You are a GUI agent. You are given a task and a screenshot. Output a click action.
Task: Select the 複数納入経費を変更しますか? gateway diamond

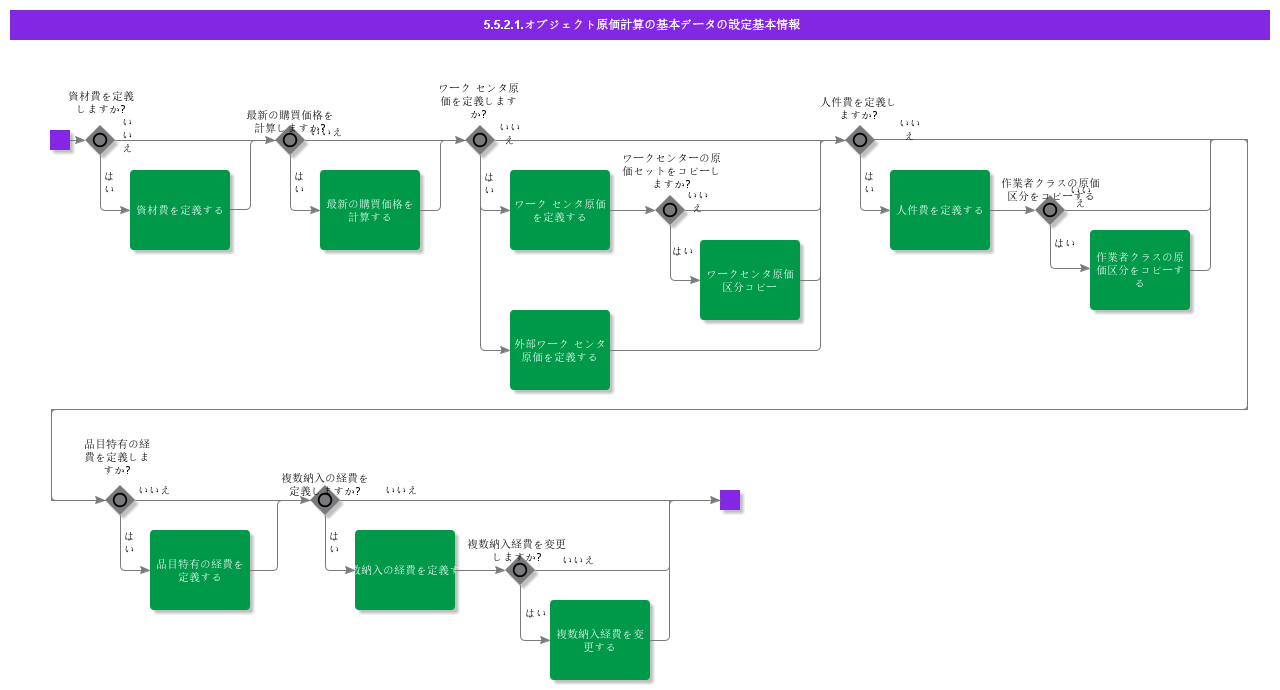(x=520, y=570)
